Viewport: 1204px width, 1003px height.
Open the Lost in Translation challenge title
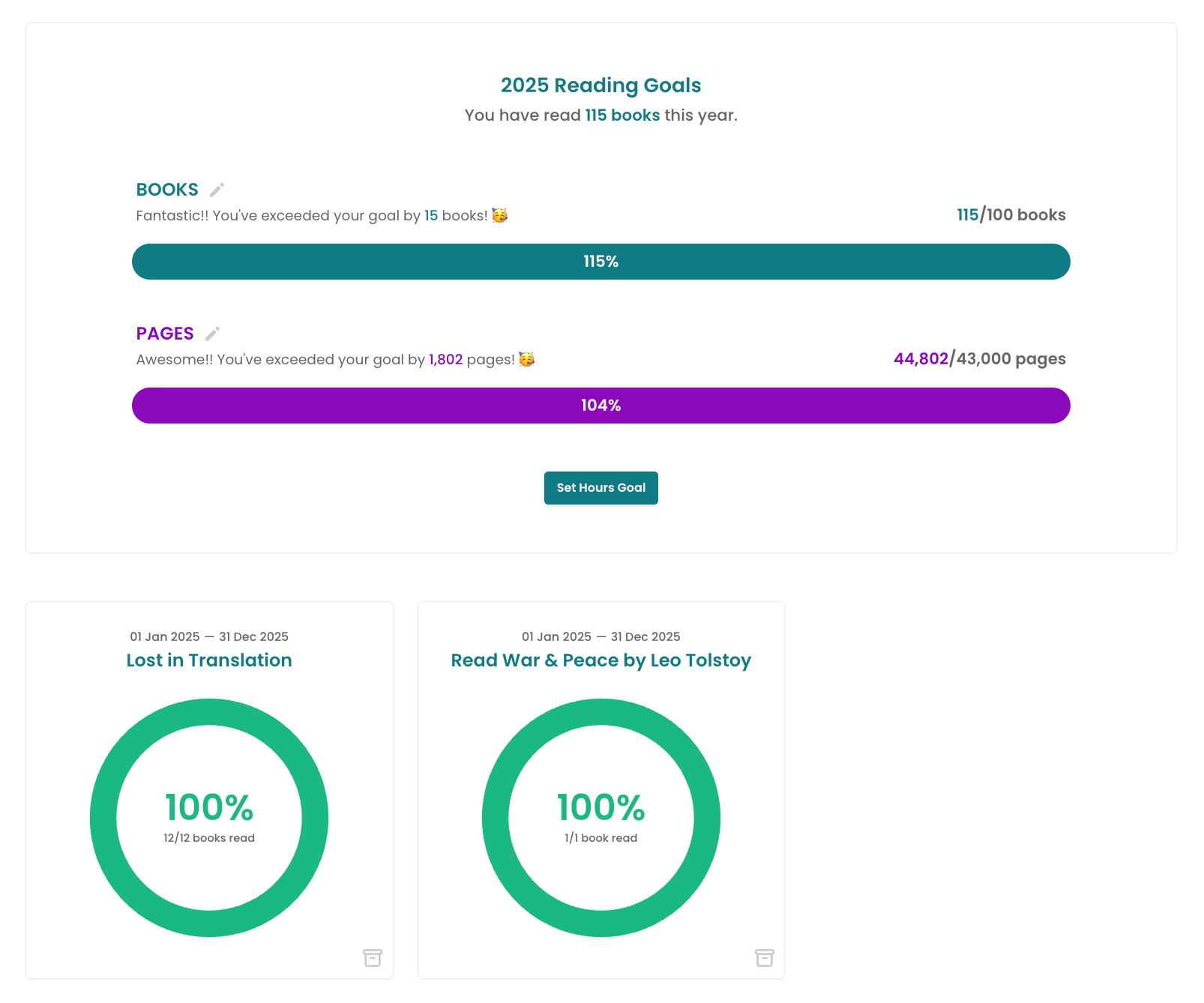(x=209, y=660)
